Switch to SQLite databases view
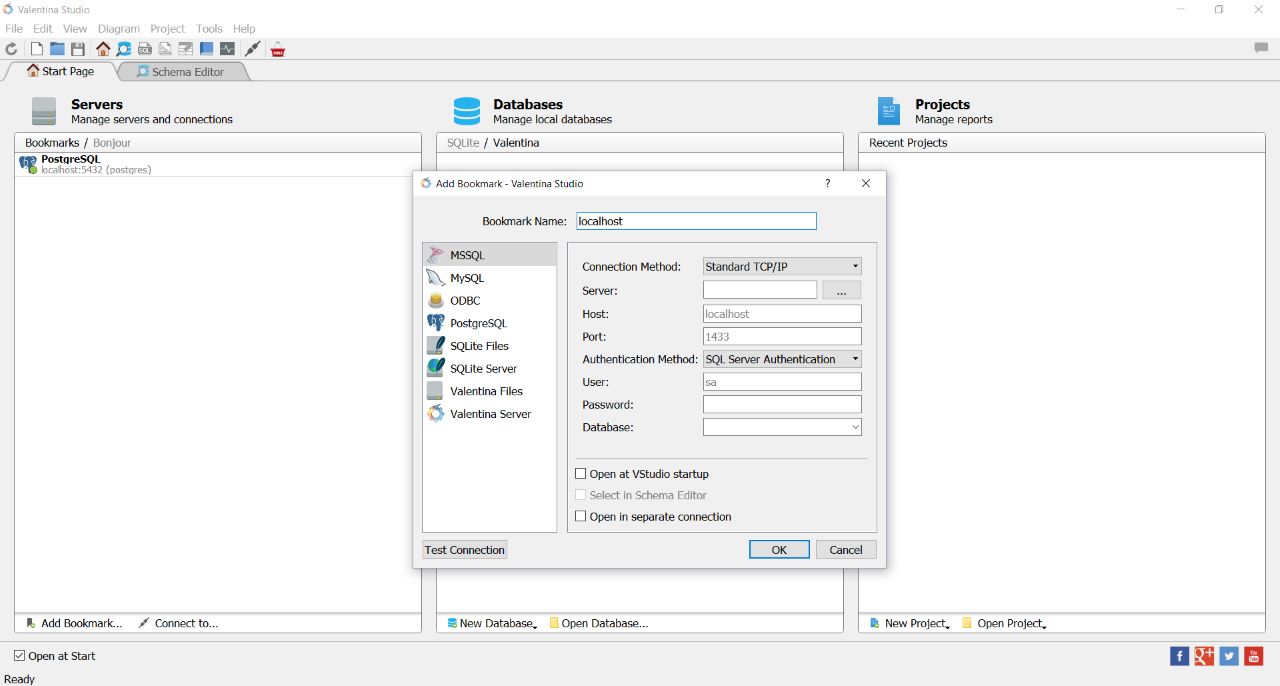Image resolution: width=1280 pixels, height=686 pixels. coord(463,143)
